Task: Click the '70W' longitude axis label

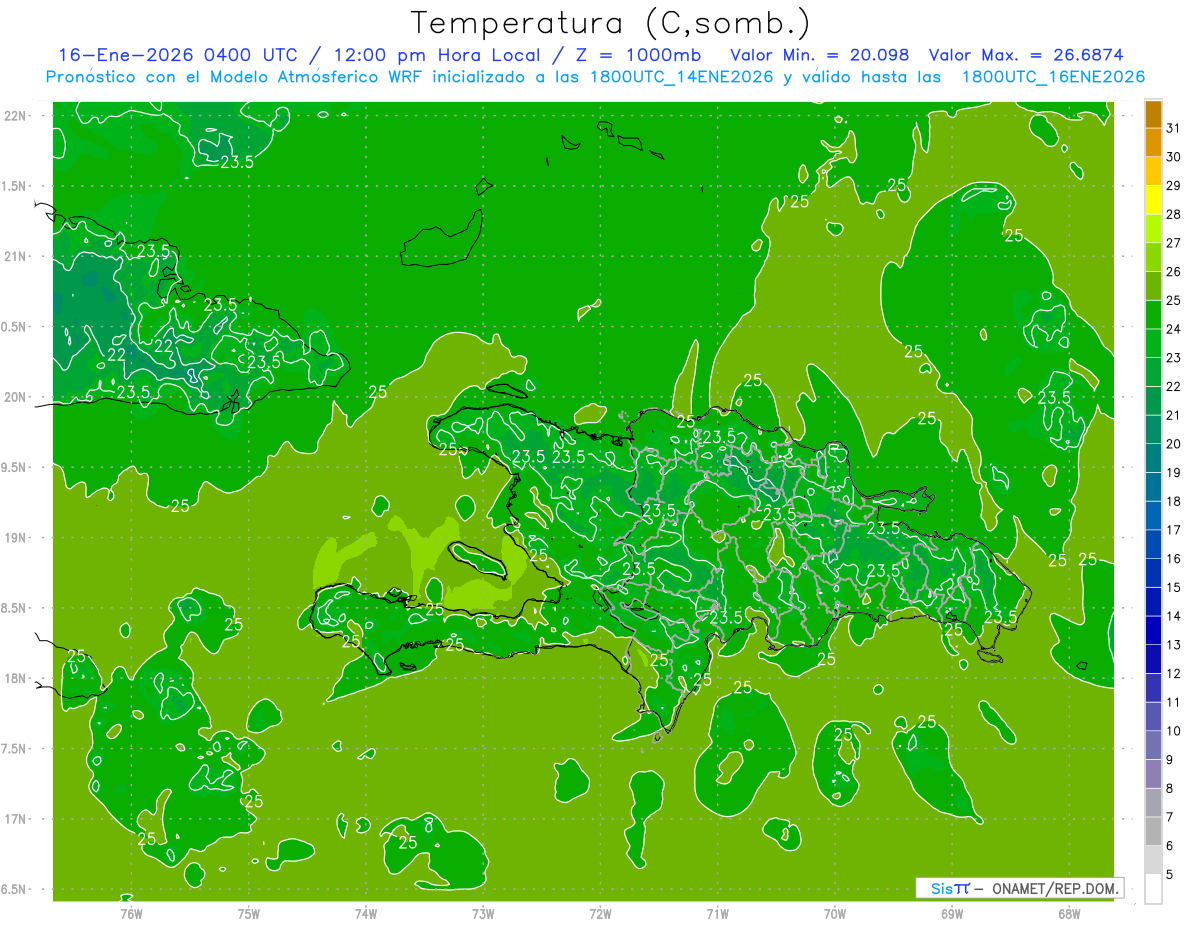Action: pyautogui.click(x=835, y=914)
